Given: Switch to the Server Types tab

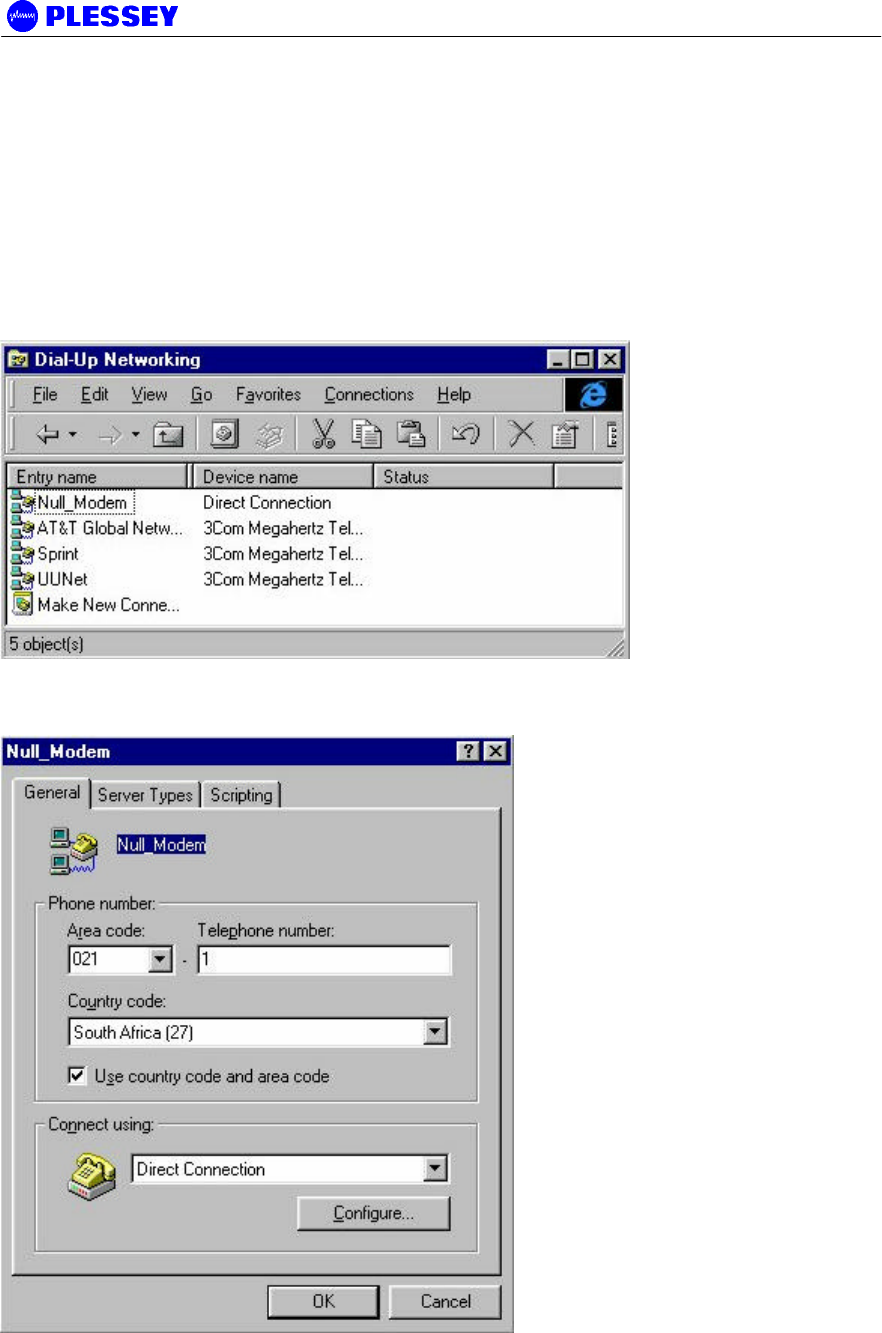Looking at the screenshot, I should point(145,795).
